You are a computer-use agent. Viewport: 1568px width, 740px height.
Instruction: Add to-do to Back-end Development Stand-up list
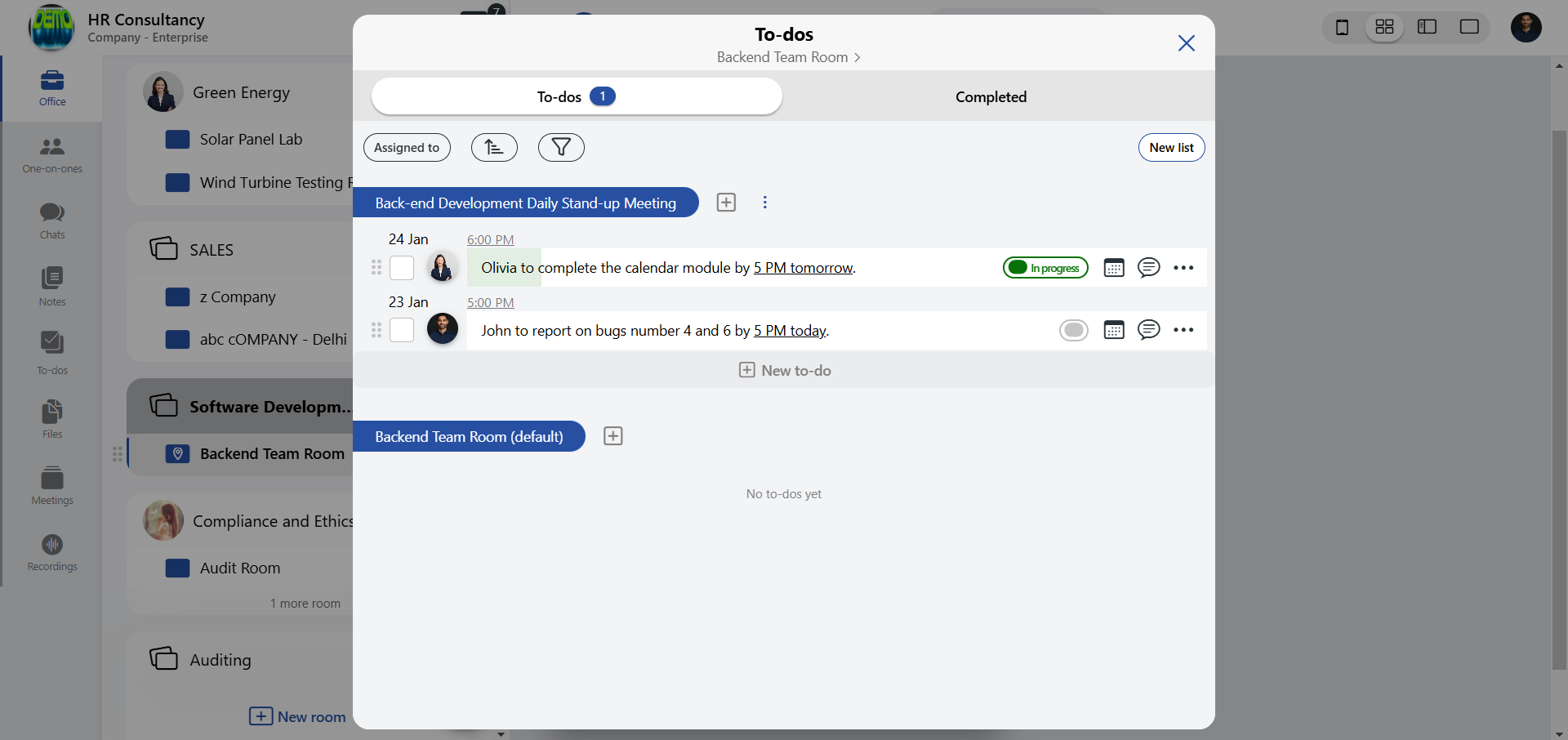(x=726, y=203)
